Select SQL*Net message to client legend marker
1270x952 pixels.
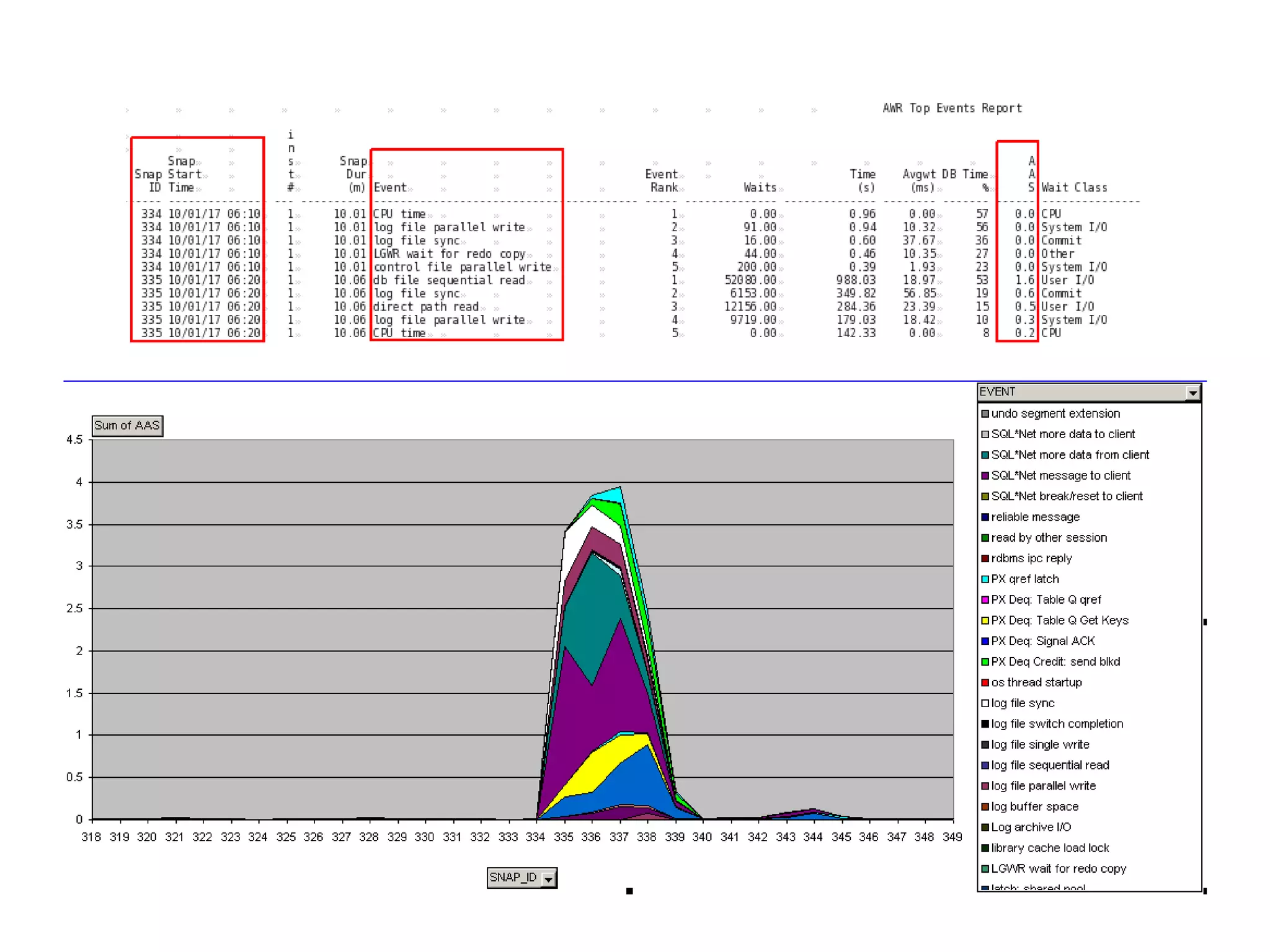(x=985, y=475)
